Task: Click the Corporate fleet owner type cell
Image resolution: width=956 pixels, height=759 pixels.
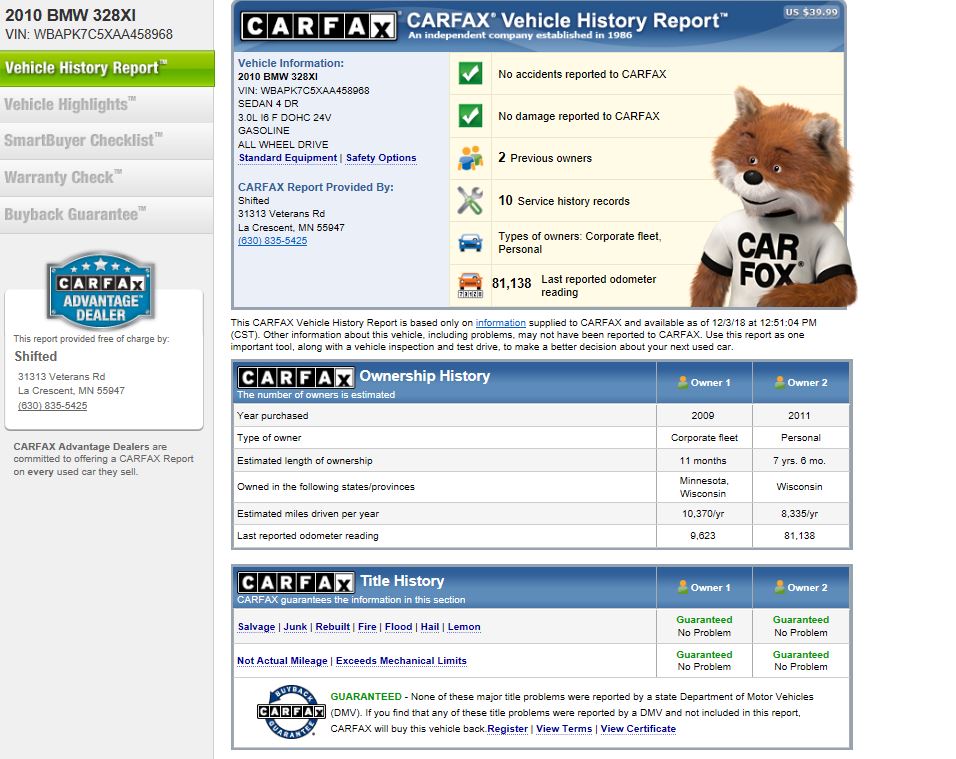Action: tap(704, 438)
